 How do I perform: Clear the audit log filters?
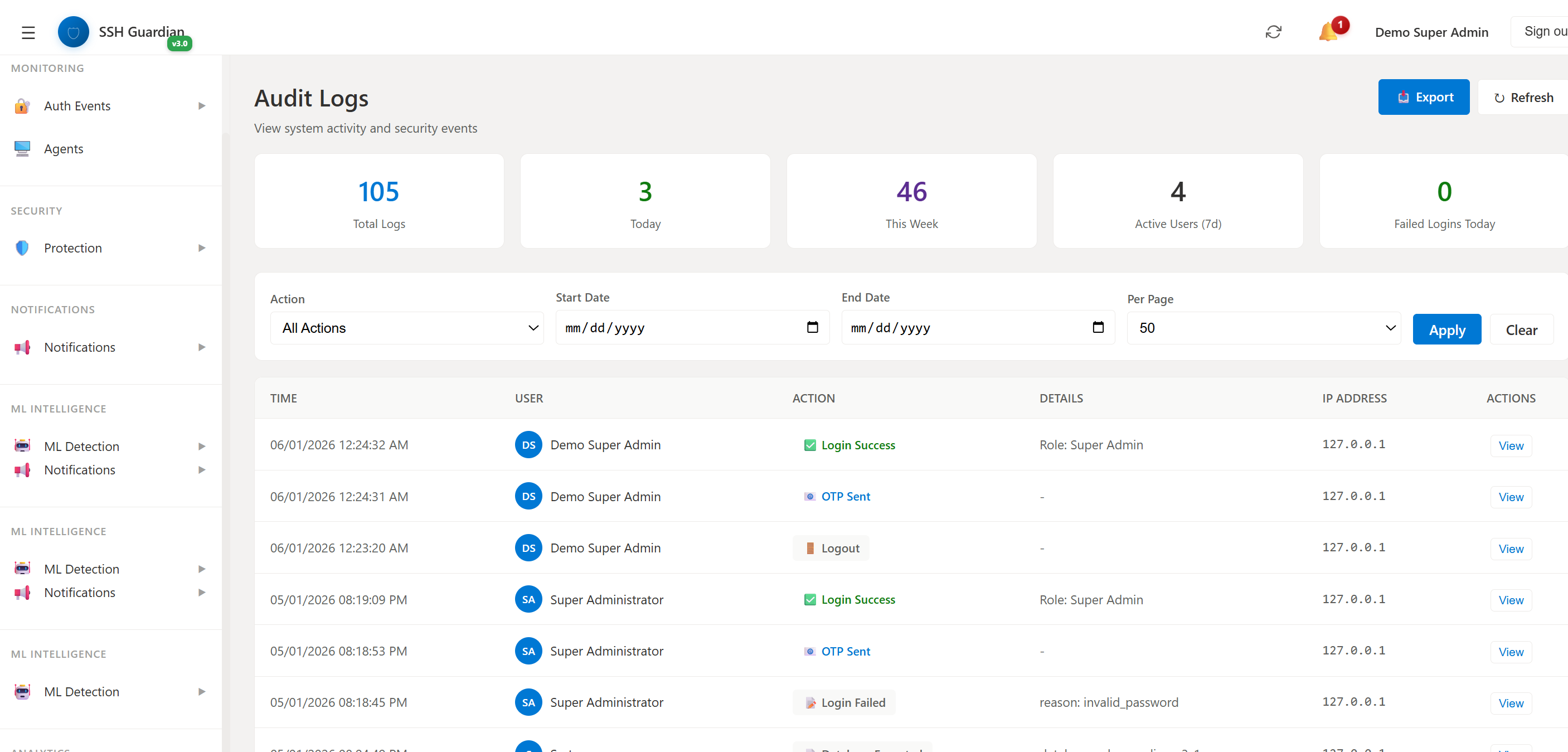coord(1521,330)
